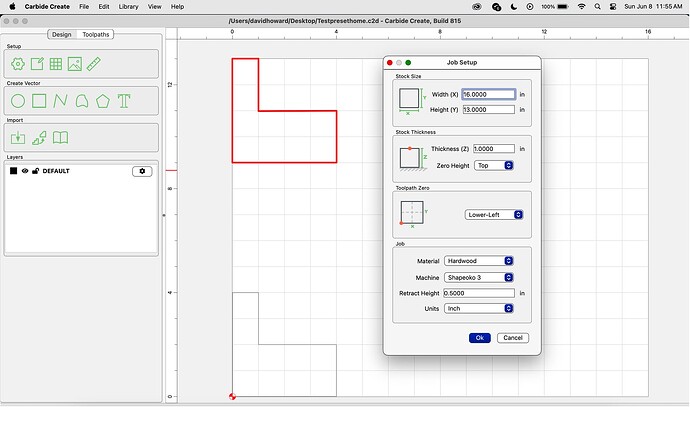Open the Toolpath Zero Lower-Left dropdown
Image resolution: width=690 pixels, height=445 pixels.
tap(494, 215)
